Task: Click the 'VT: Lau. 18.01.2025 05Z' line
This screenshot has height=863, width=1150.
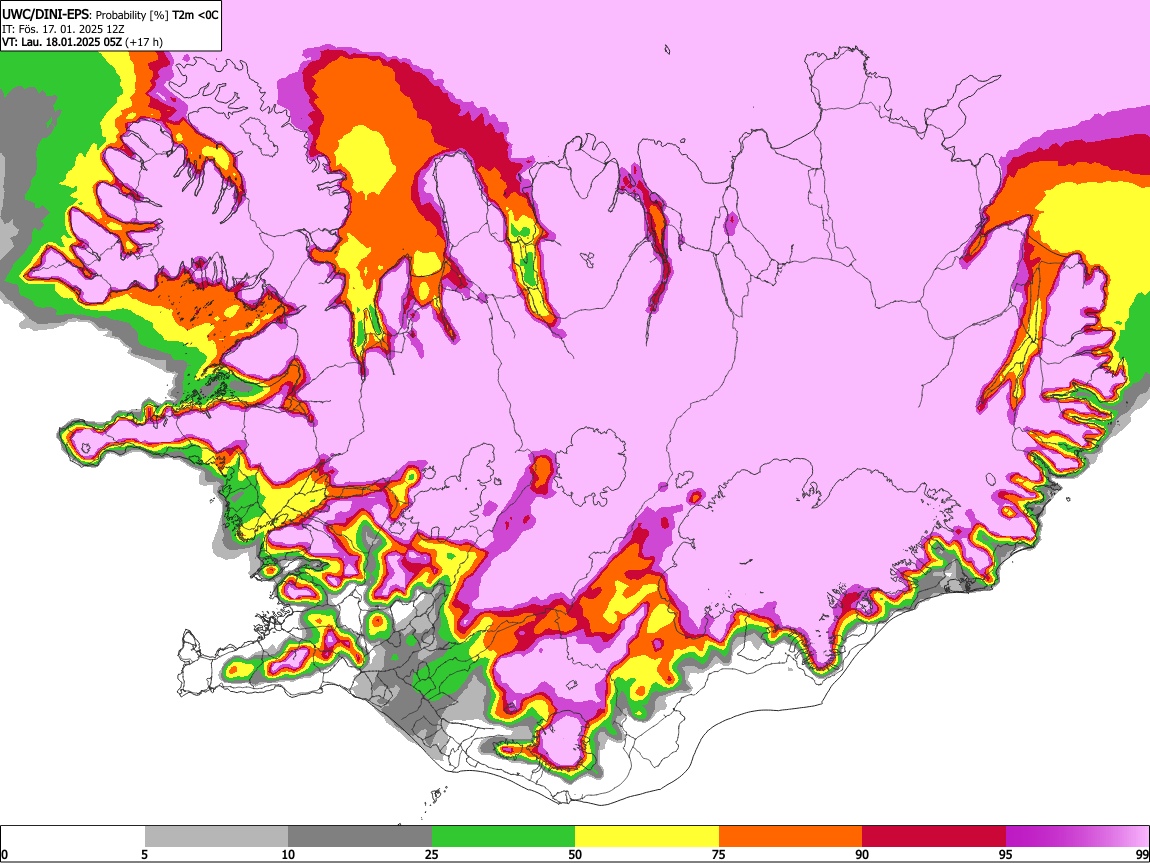Action: 62,42
